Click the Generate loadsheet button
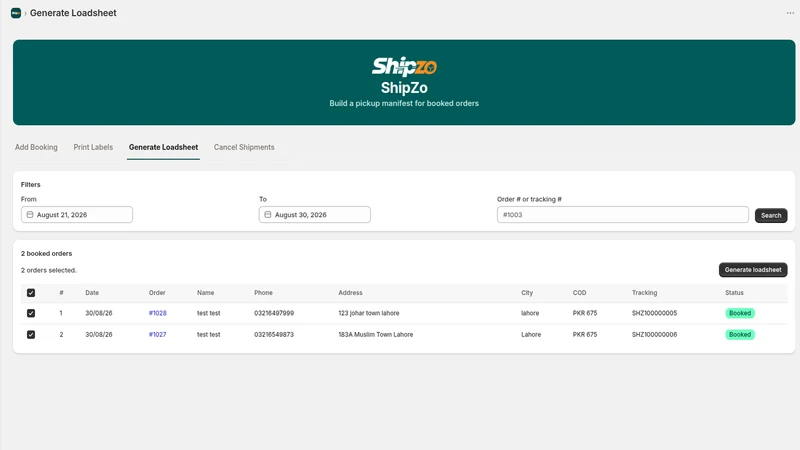The image size is (800, 450). [753, 270]
